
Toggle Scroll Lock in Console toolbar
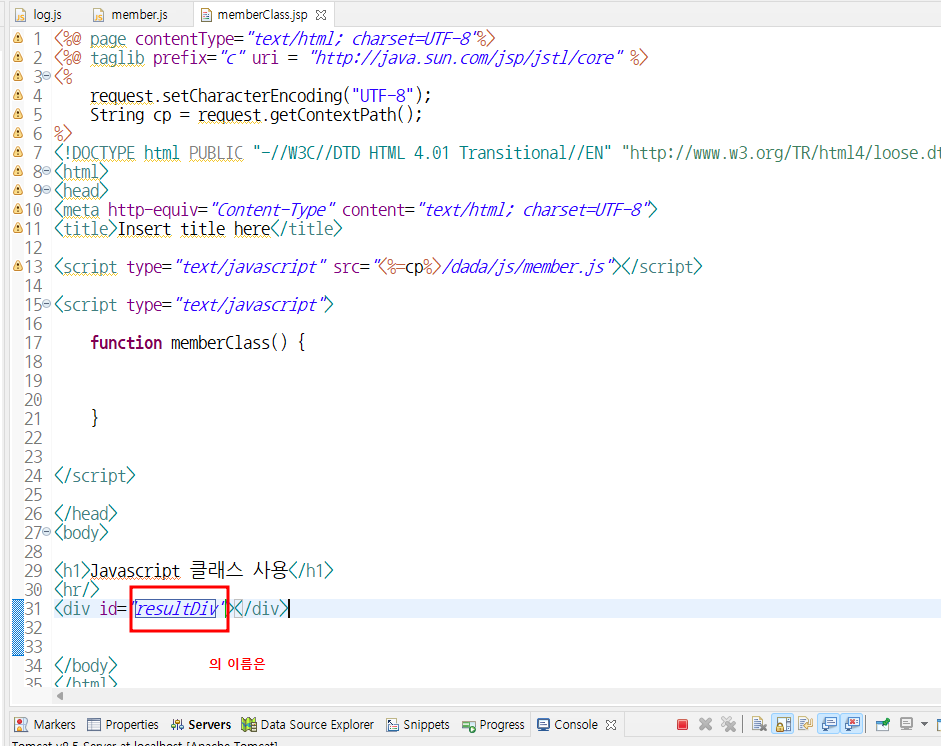783,724
